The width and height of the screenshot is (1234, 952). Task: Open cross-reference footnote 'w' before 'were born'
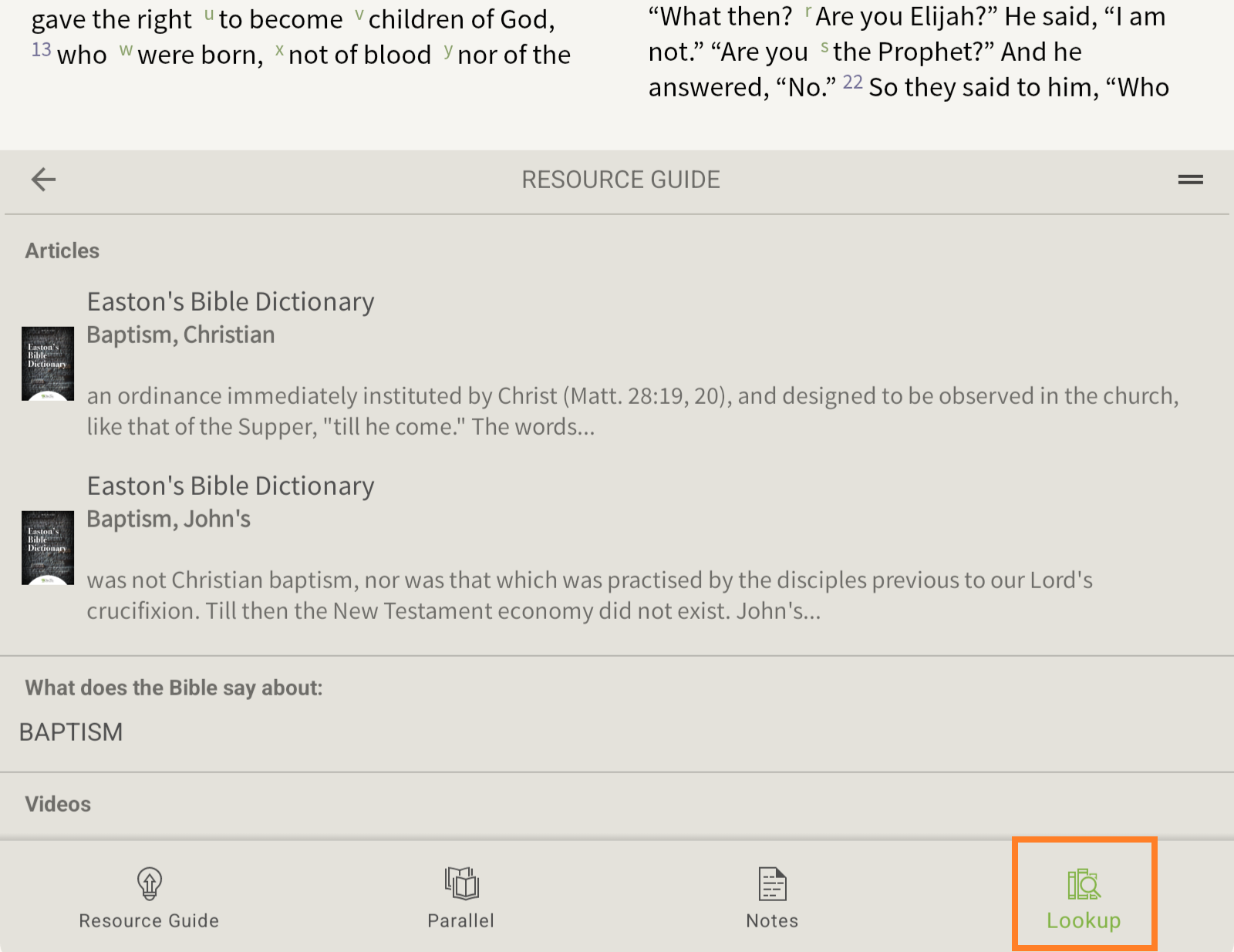tap(126, 51)
